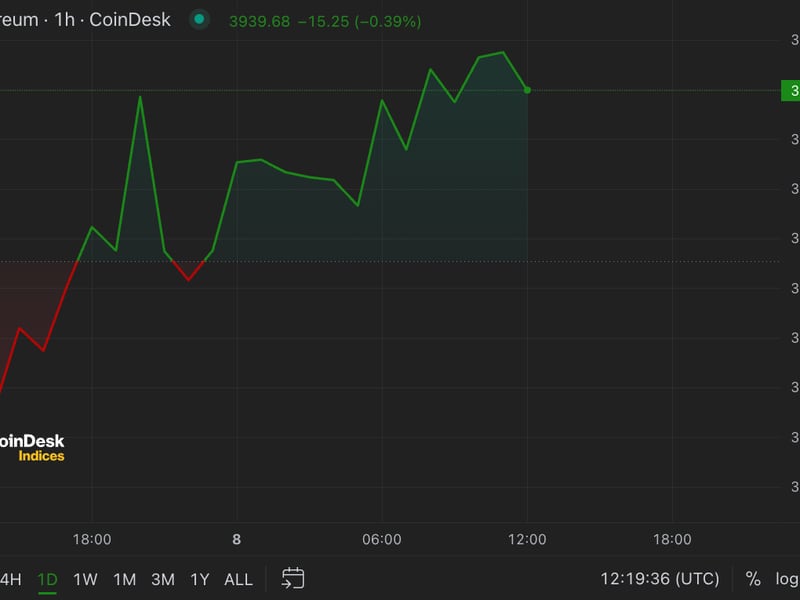Image resolution: width=800 pixels, height=600 pixels.
Task: Select the green current price marker on chart
Action: pyautogui.click(x=525, y=89)
